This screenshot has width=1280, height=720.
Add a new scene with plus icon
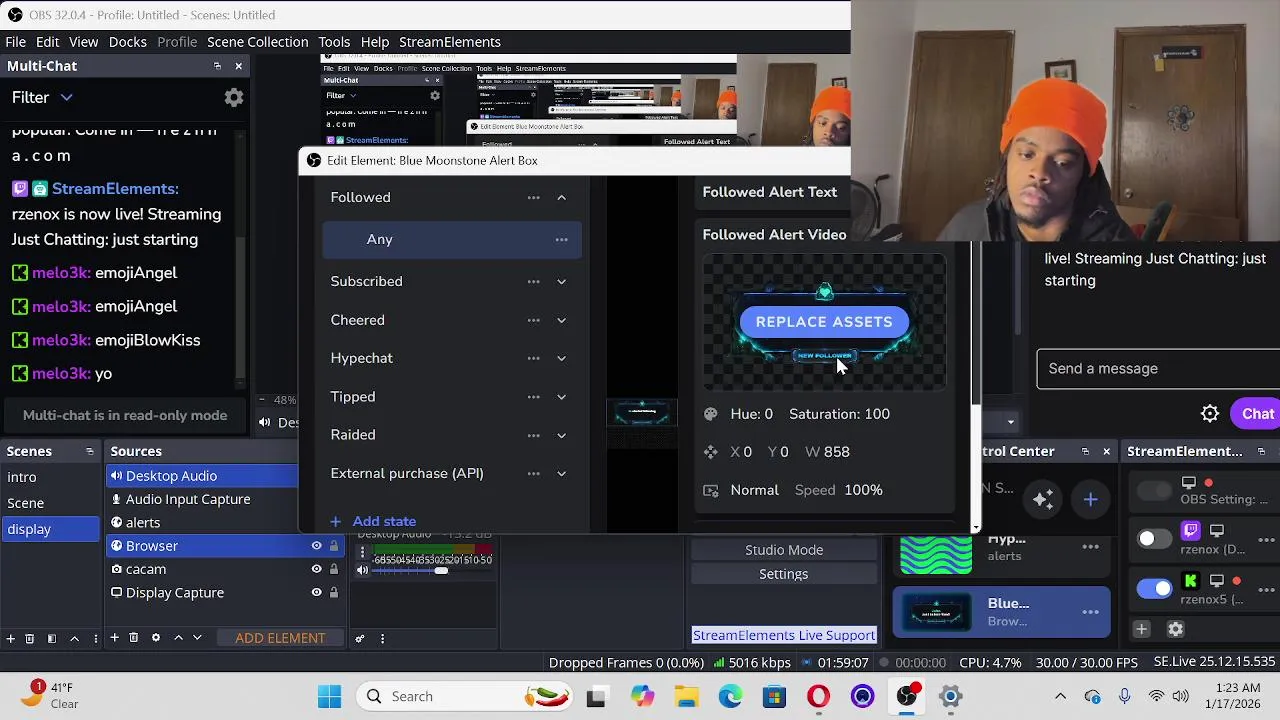pos(10,638)
